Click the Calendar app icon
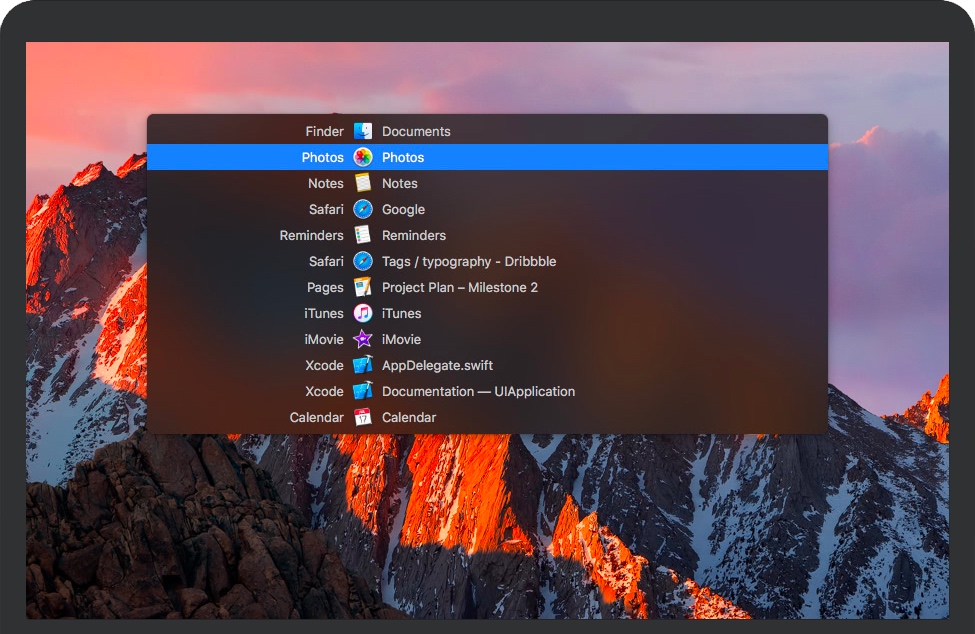This screenshot has width=975, height=634. click(363, 417)
